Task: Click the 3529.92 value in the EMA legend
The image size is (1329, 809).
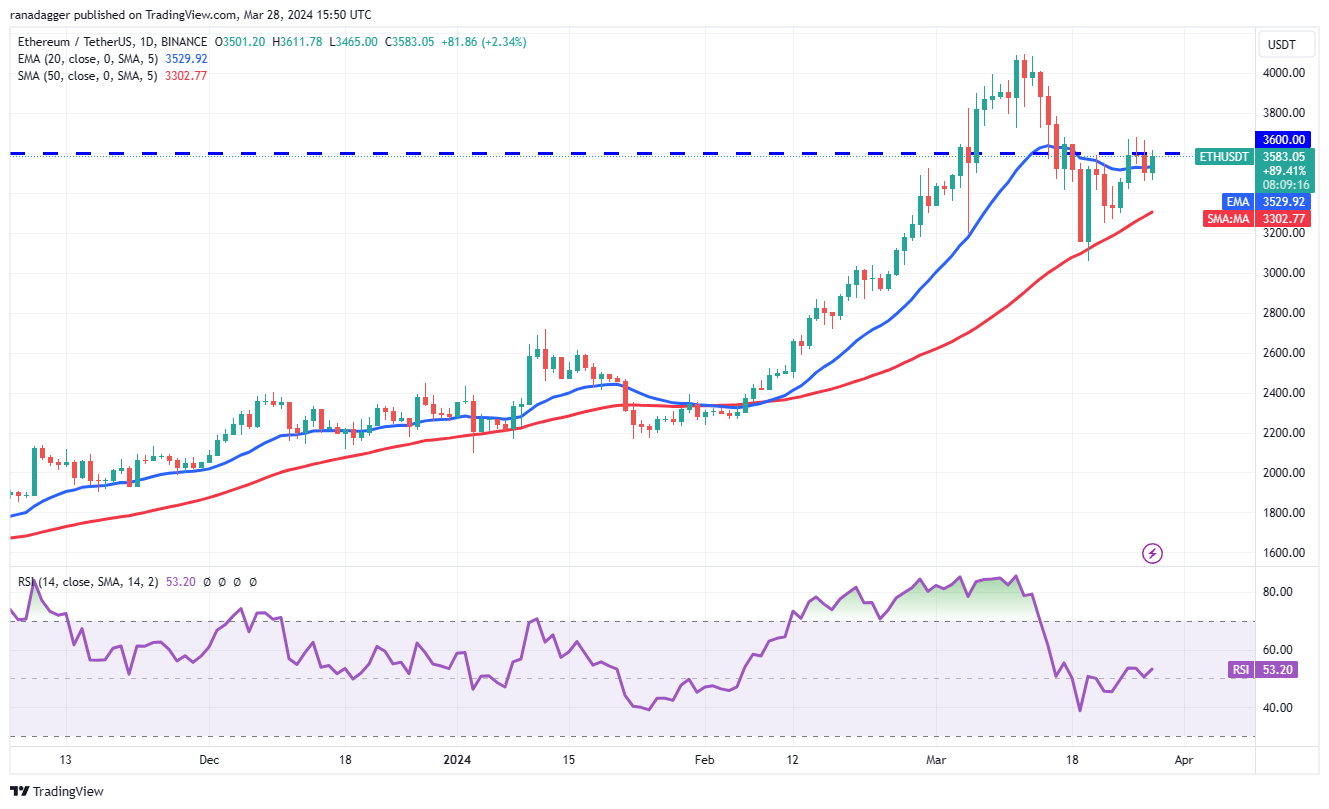Action: 185,59
